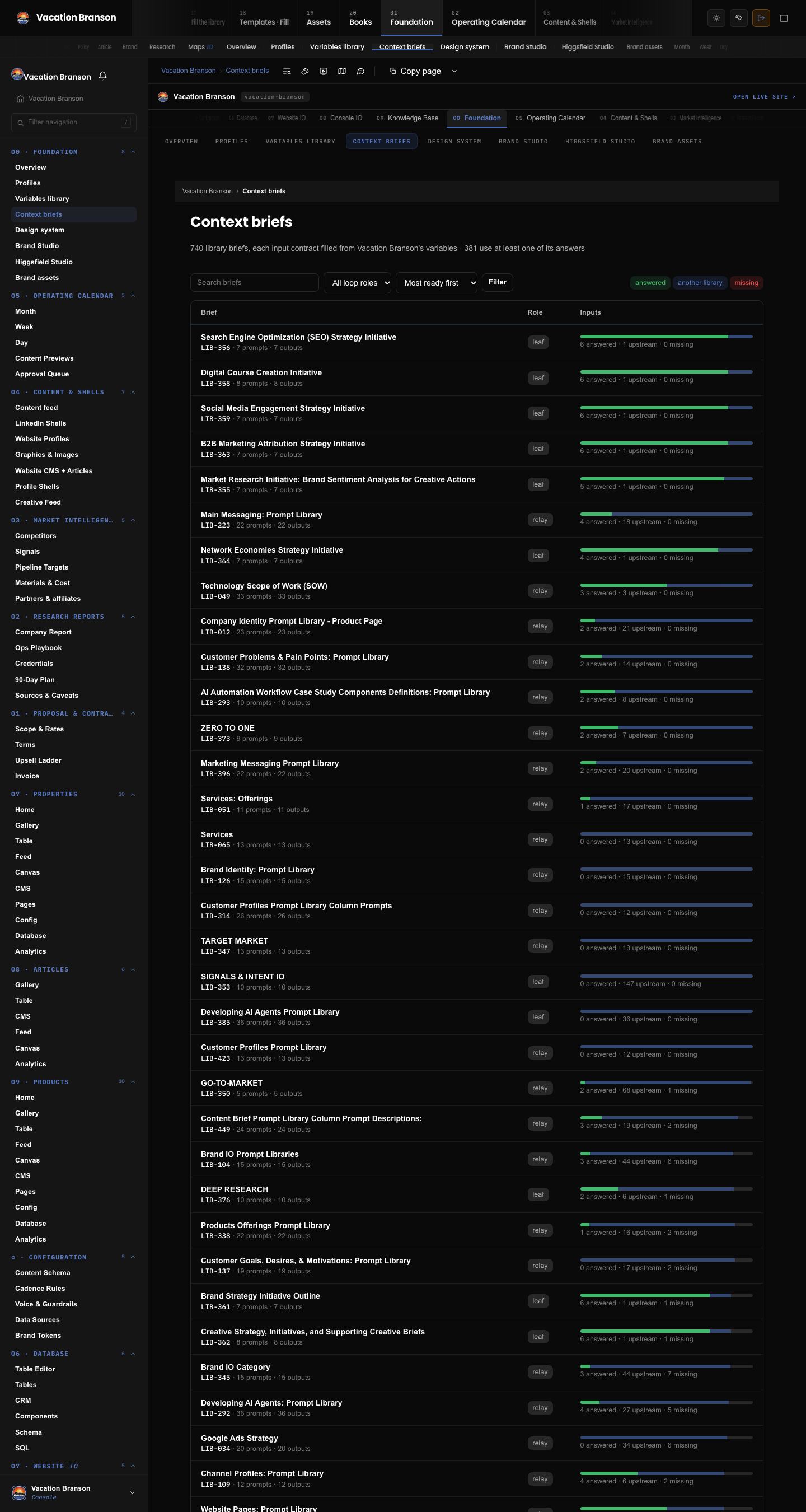Click the chat bubble icon in page toolbar
The width and height of the screenshot is (806, 1512).
pyautogui.click(x=360, y=71)
